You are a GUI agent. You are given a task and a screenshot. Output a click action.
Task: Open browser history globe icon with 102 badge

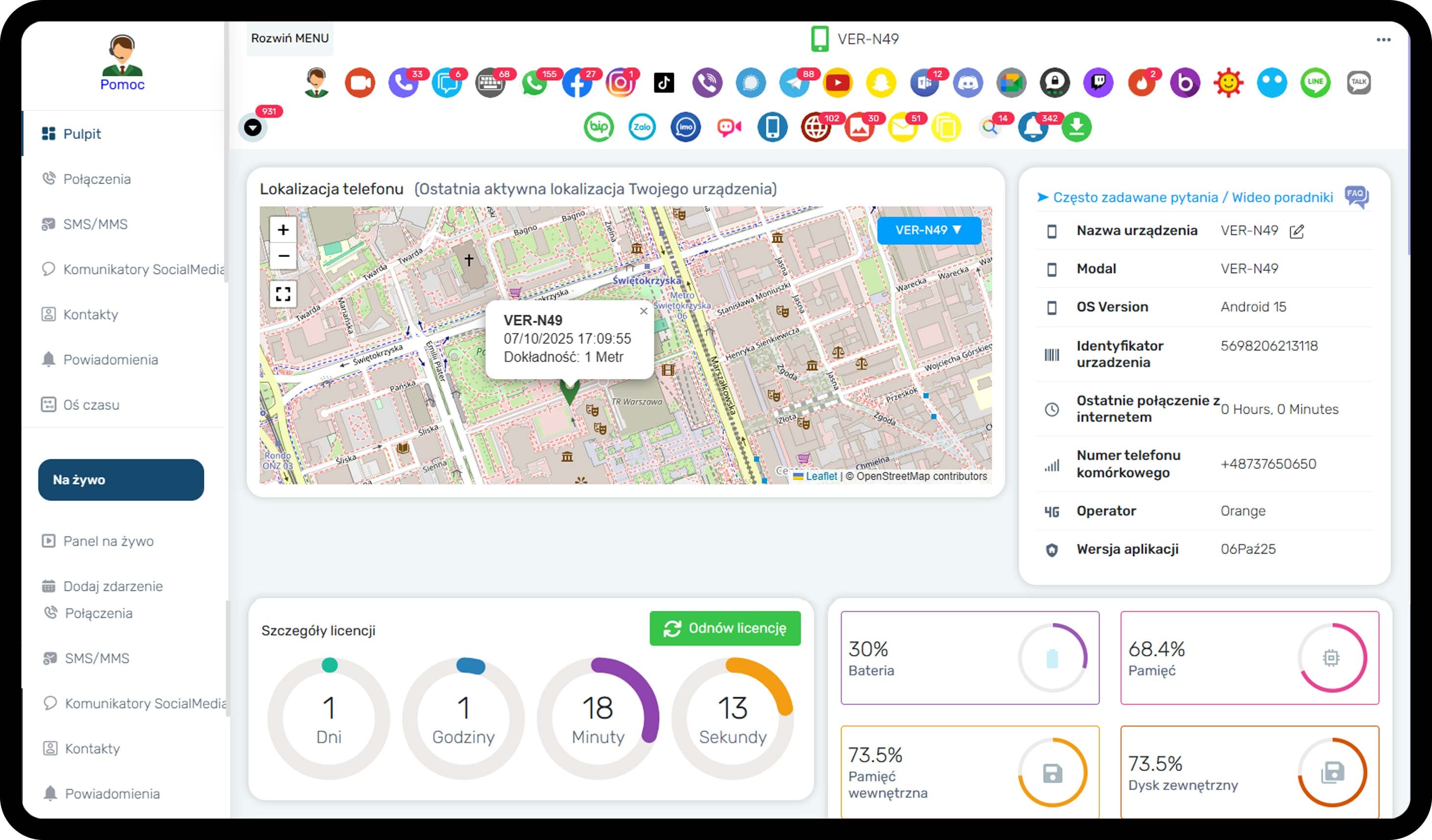click(816, 127)
